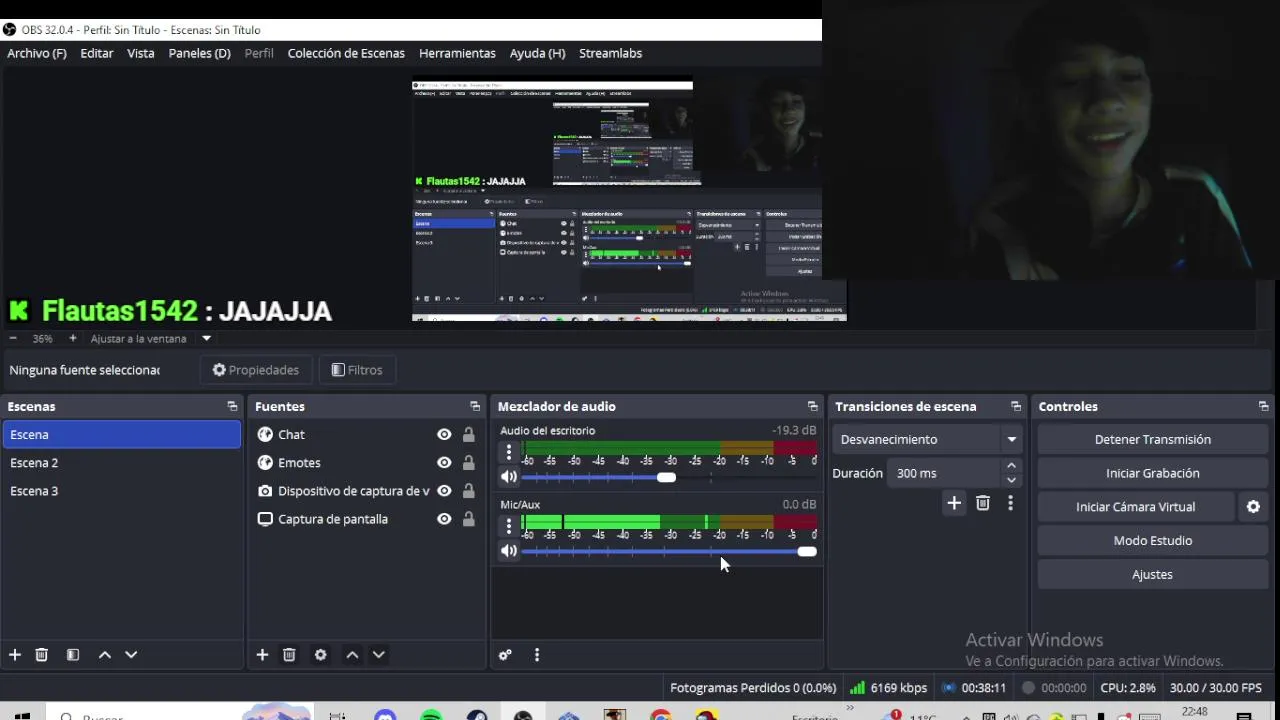Viewport: 1280px width, 720px height.
Task: Hide the Chat source eye icon
Action: tap(444, 435)
